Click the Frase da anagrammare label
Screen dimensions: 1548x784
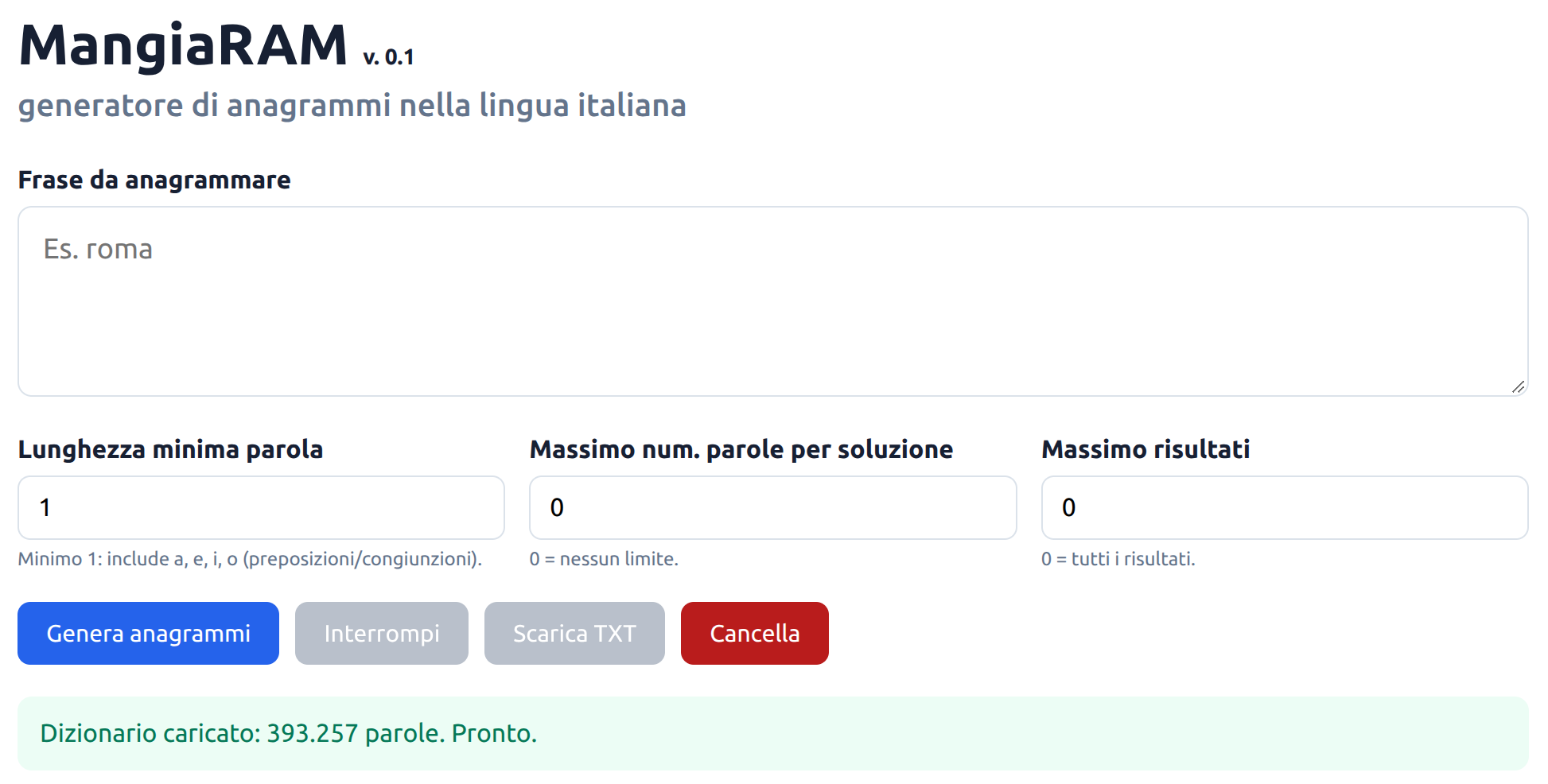(154, 180)
